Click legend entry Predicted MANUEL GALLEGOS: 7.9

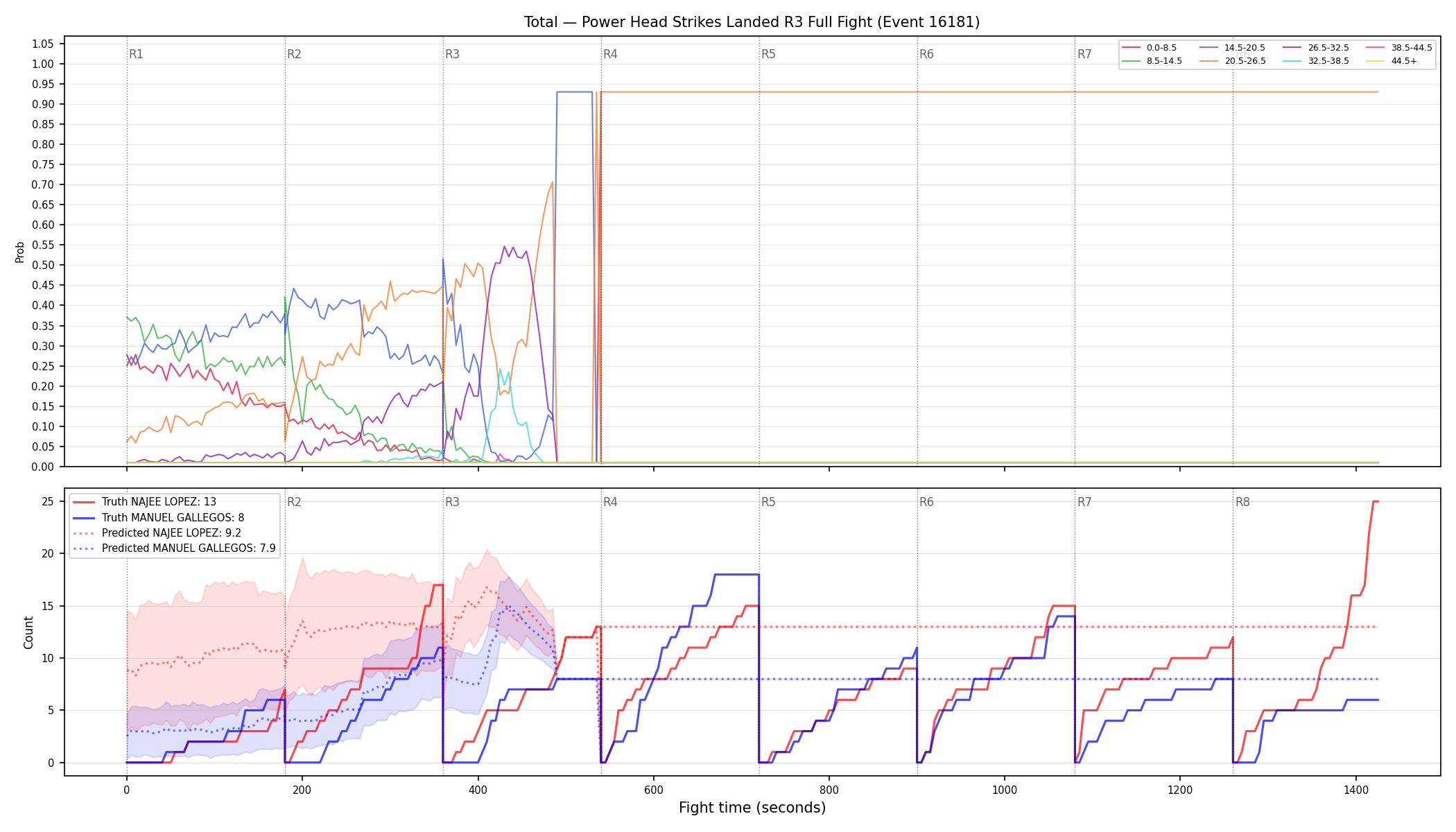174,548
